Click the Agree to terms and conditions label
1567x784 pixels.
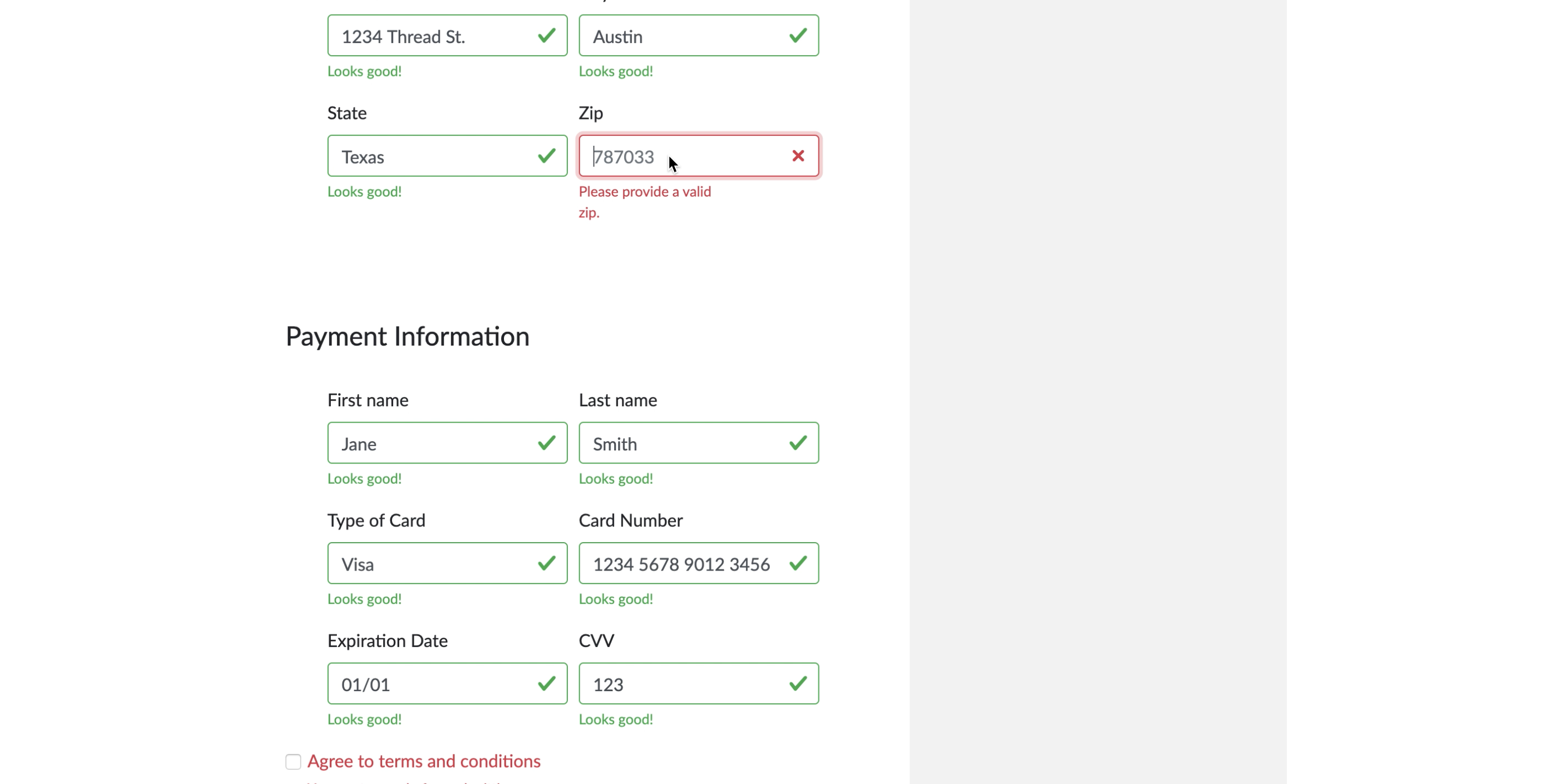tap(423, 762)
